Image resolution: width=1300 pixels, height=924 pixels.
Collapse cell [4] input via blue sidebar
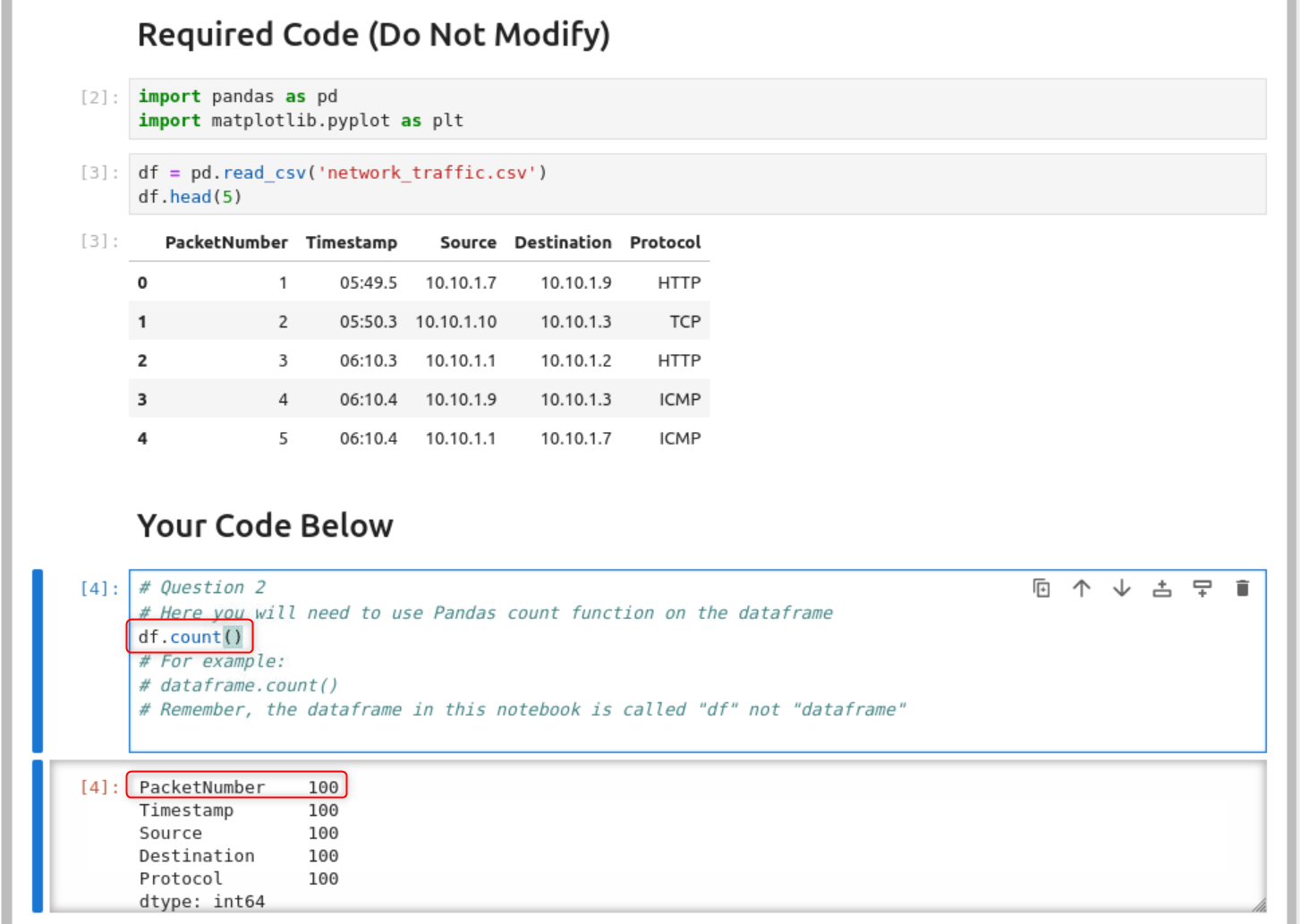click(x=37, y=657)
